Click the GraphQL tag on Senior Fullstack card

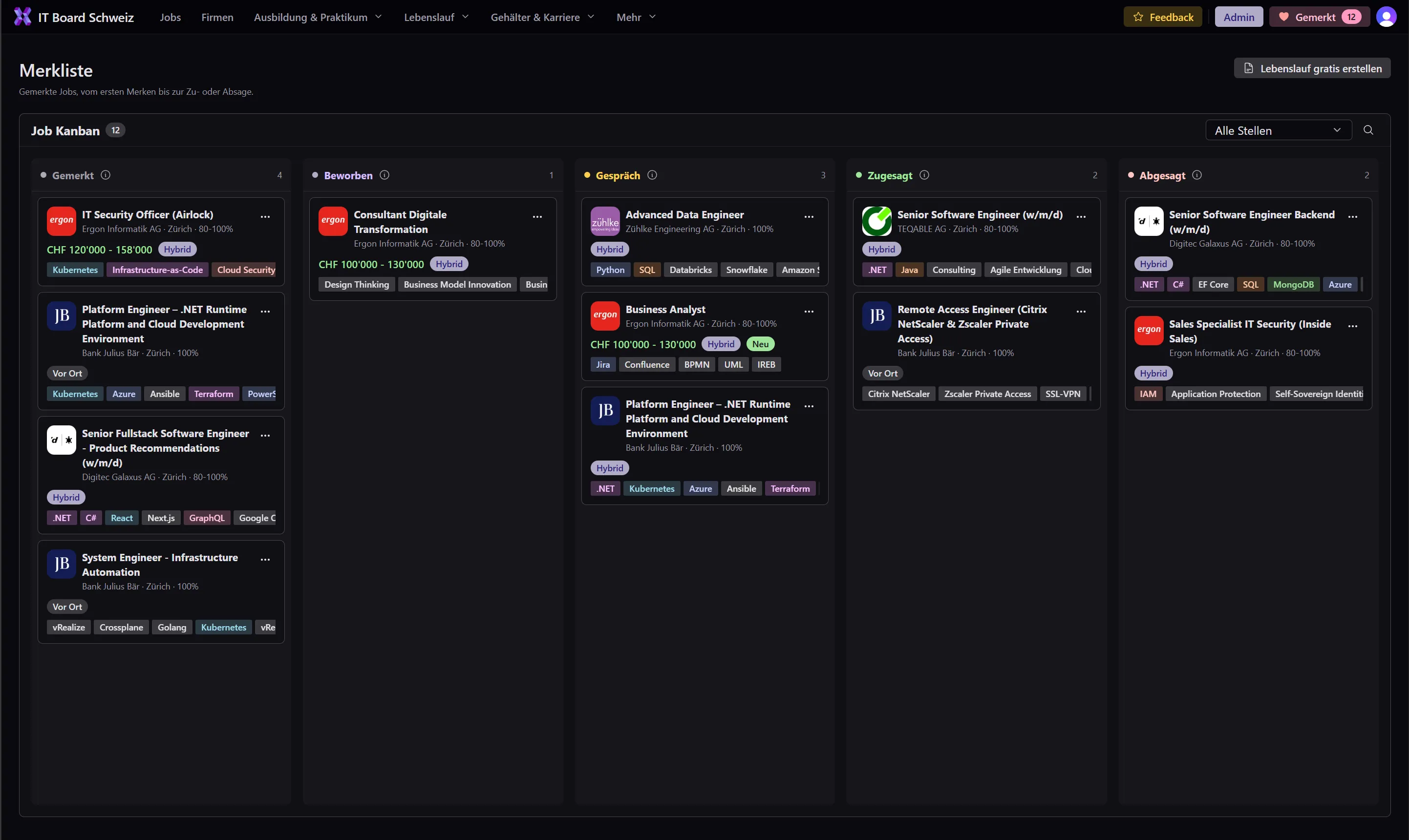point(207,518)
